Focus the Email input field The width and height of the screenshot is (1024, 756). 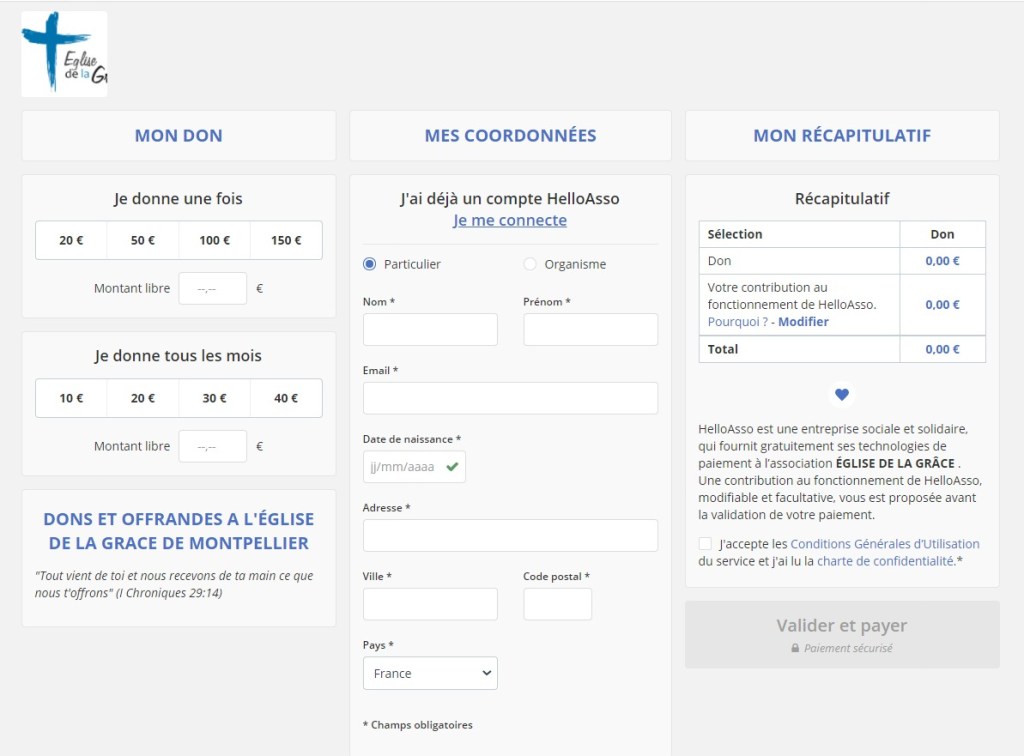(510, 398)
